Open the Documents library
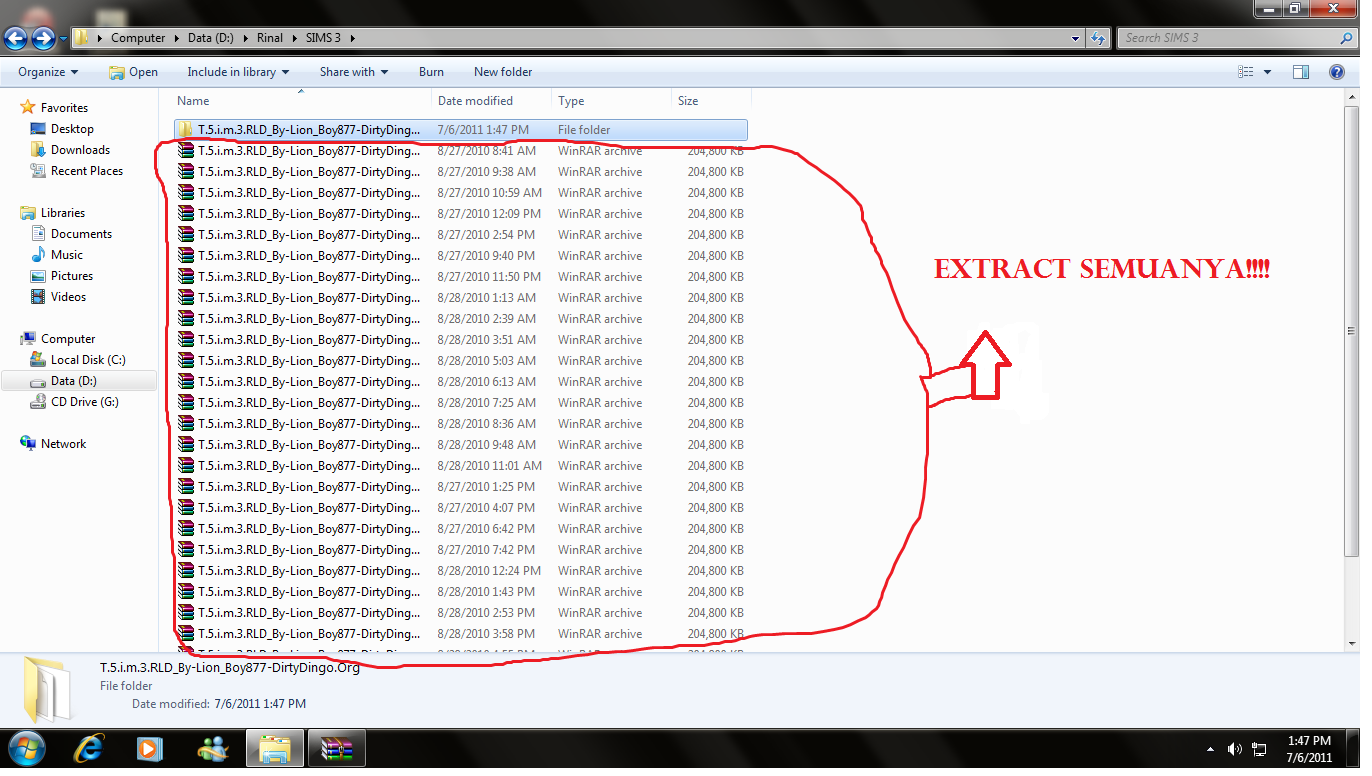 (81, 234)
